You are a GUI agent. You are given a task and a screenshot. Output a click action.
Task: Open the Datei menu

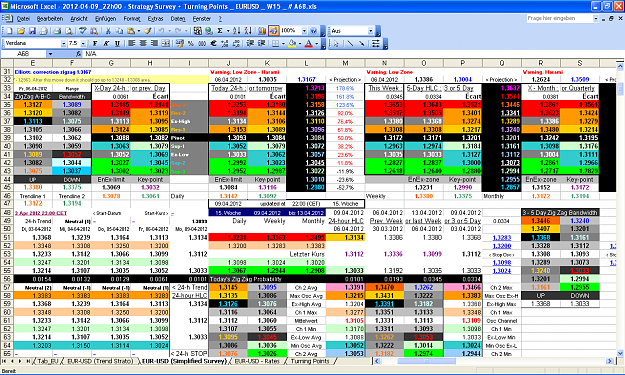click(x=23, y=19)
